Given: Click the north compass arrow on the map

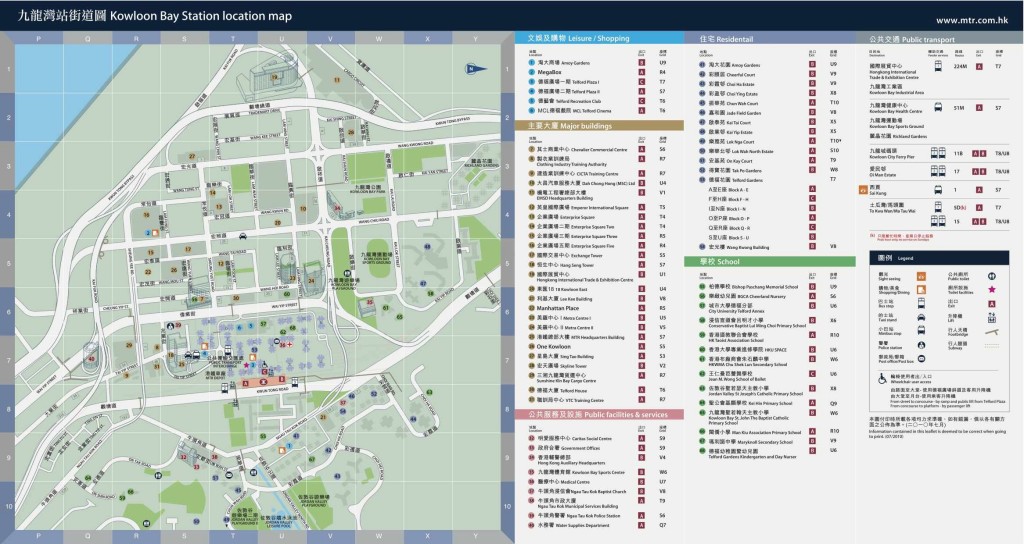Looking at the screenshot, I should click(x=477, y=69).
